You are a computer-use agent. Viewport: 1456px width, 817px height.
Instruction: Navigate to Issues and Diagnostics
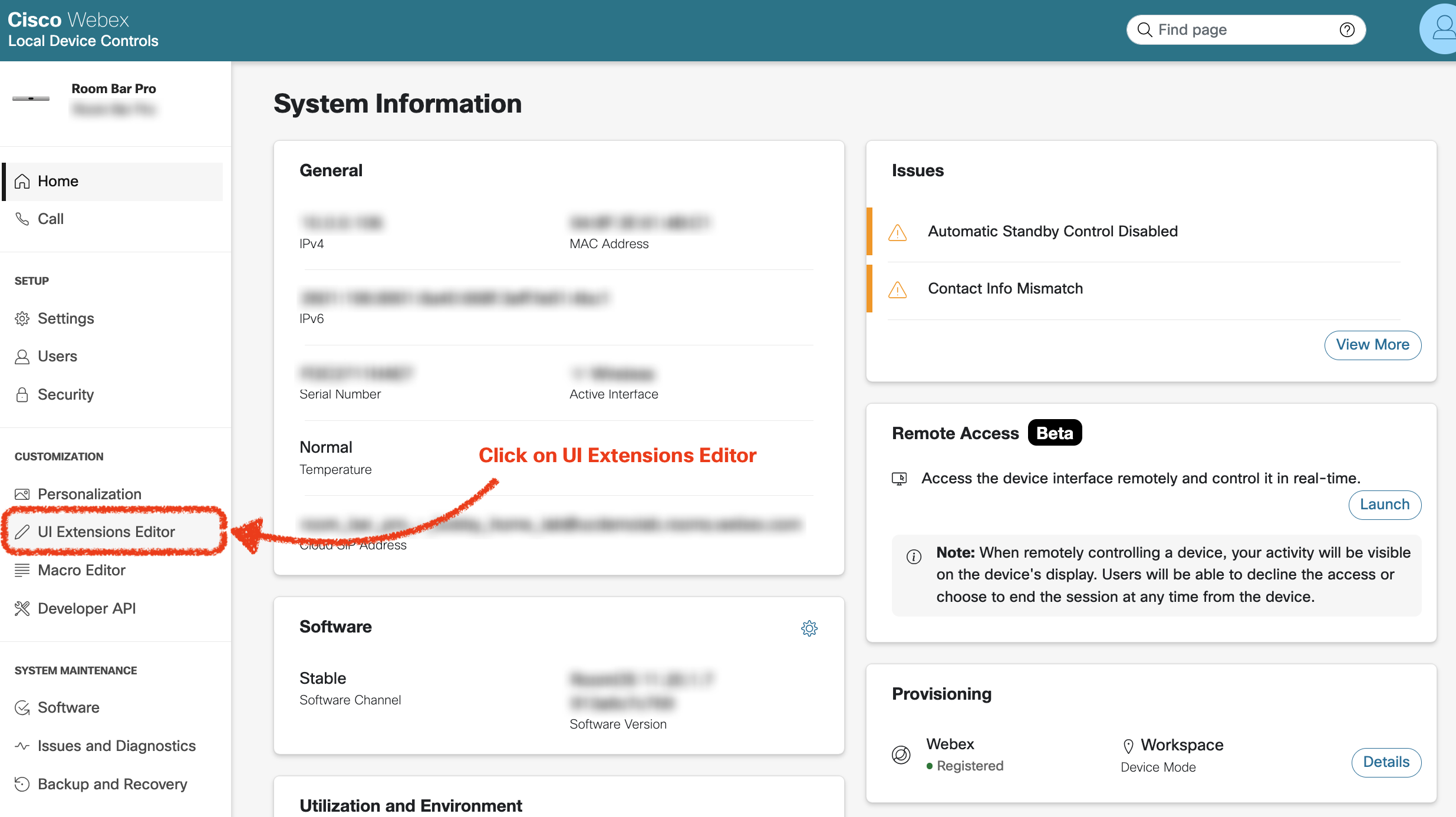117,745
